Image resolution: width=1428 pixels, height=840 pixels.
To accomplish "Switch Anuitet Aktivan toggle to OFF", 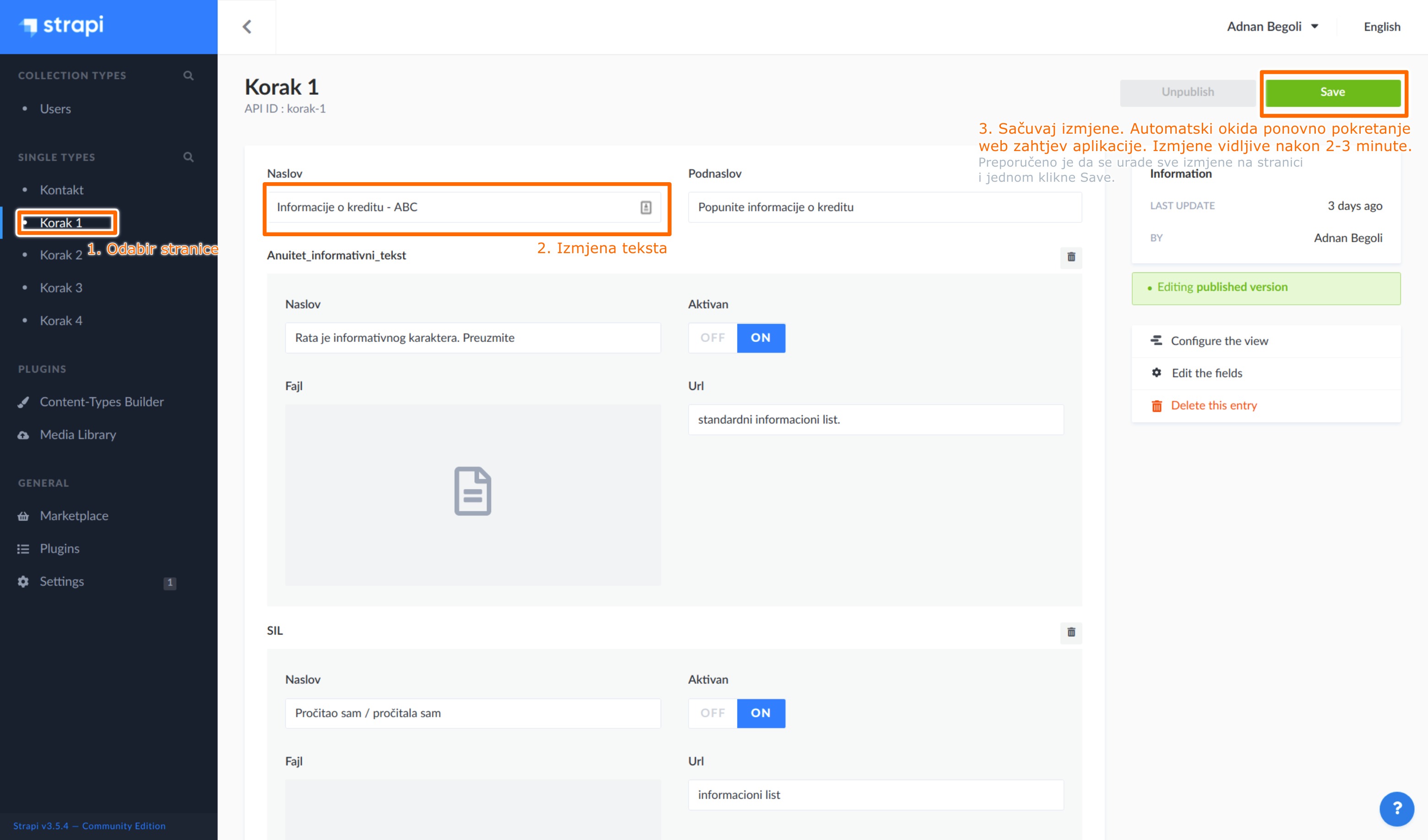I will point(712,337).
